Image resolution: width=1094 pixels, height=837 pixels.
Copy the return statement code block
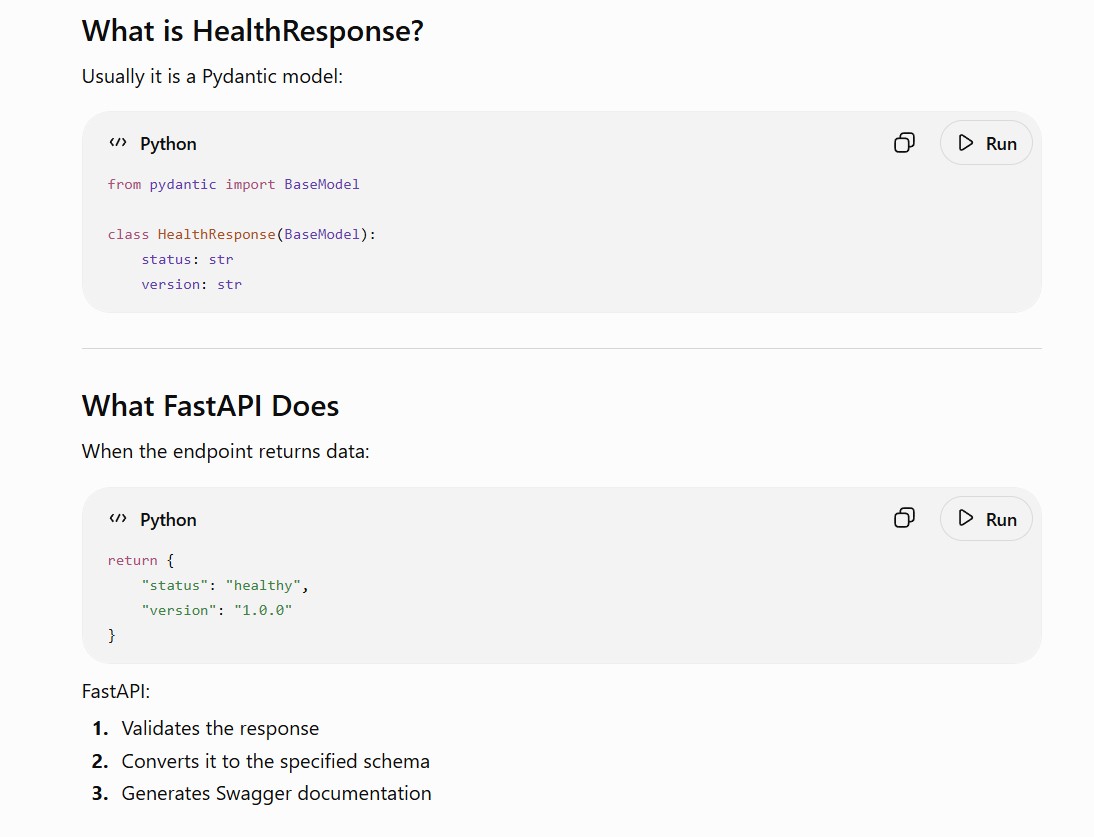click(904, 518)
